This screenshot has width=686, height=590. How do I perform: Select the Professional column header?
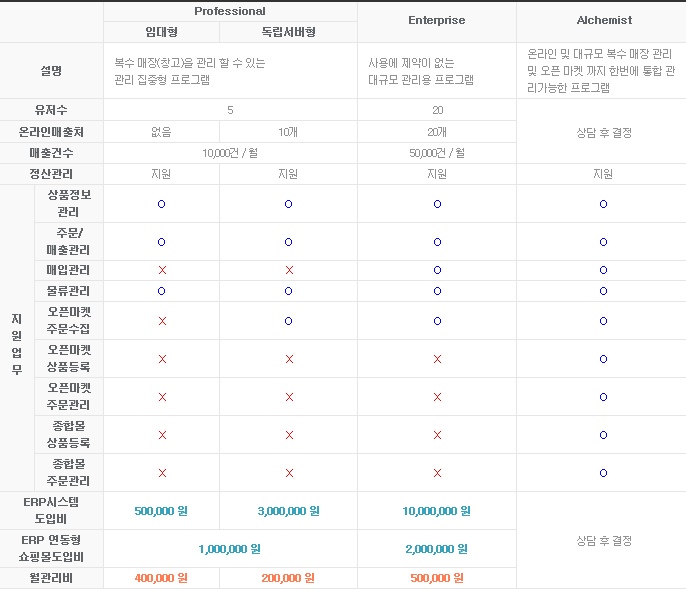click(230, 11)
